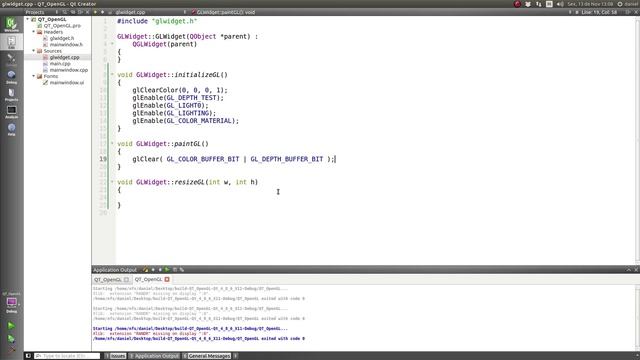Toggle the left sidebar visibility button
The width and height of the screenshot is (640, 360).
[x=28, y=356]
